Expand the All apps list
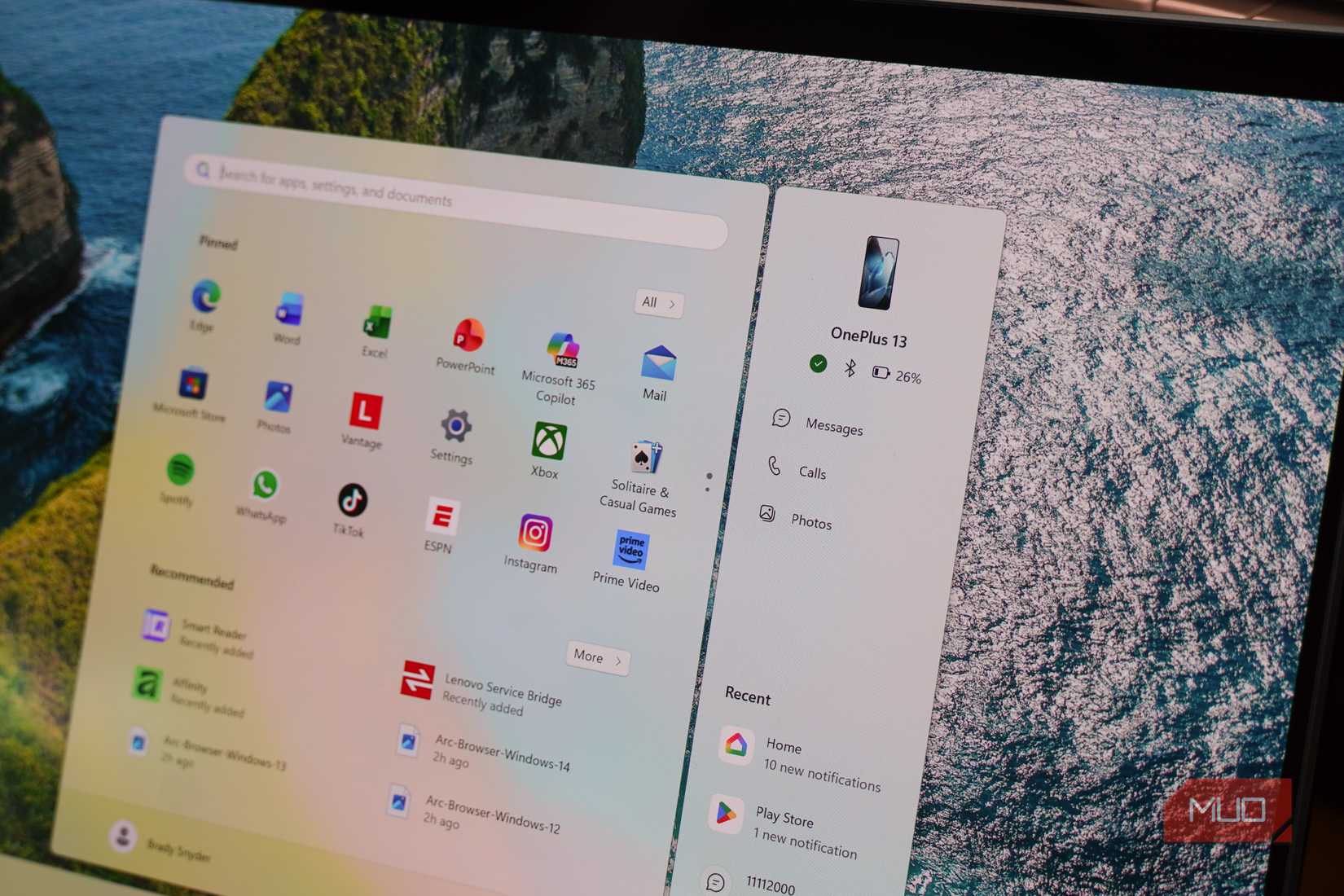 [657, 303]
